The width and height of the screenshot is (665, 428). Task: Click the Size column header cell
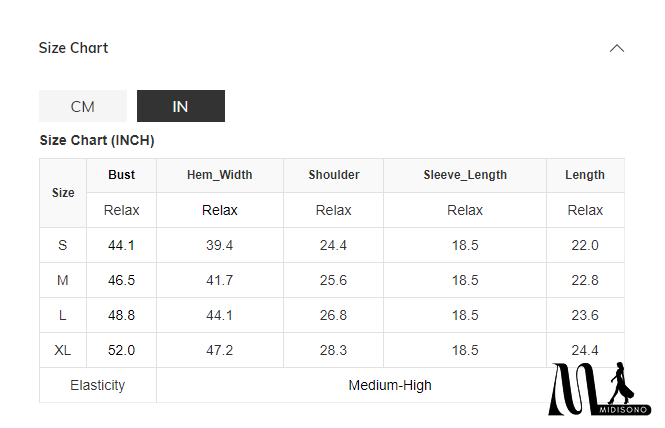(63, 192)
